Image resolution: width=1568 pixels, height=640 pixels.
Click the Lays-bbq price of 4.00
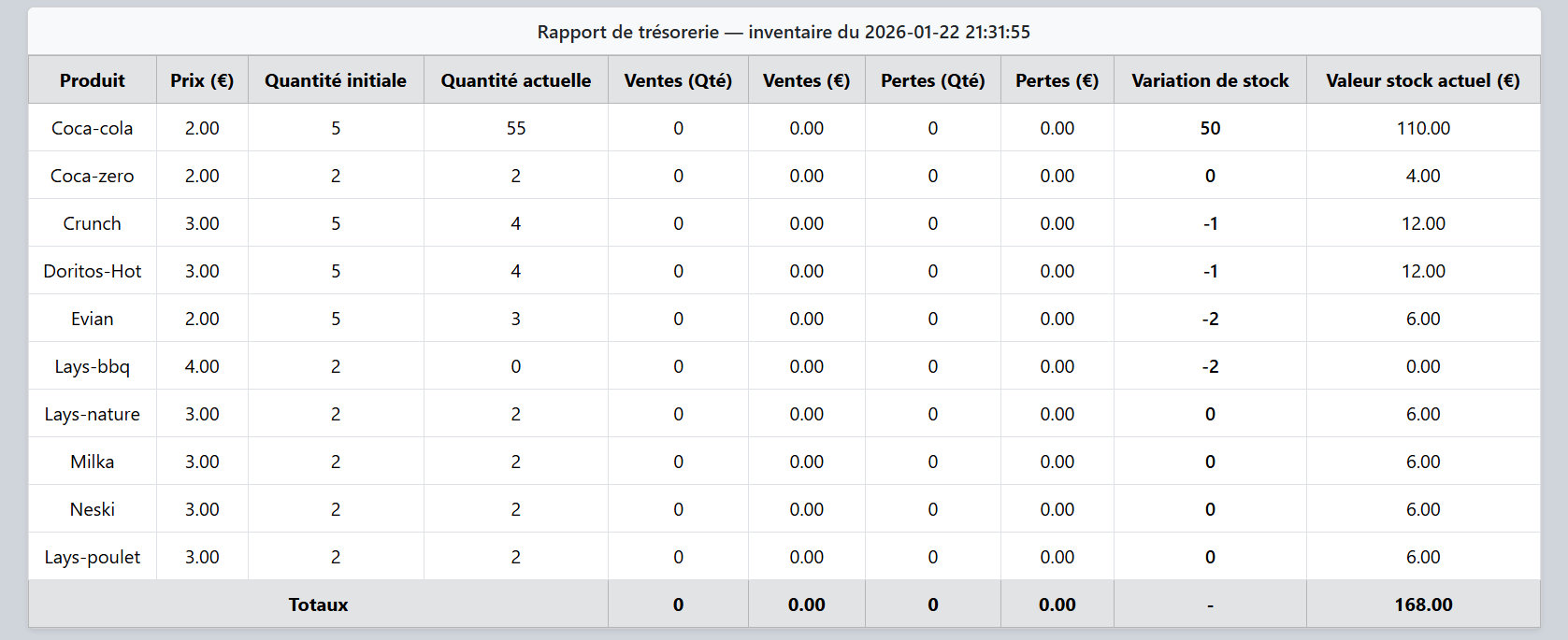click(202, 366)
